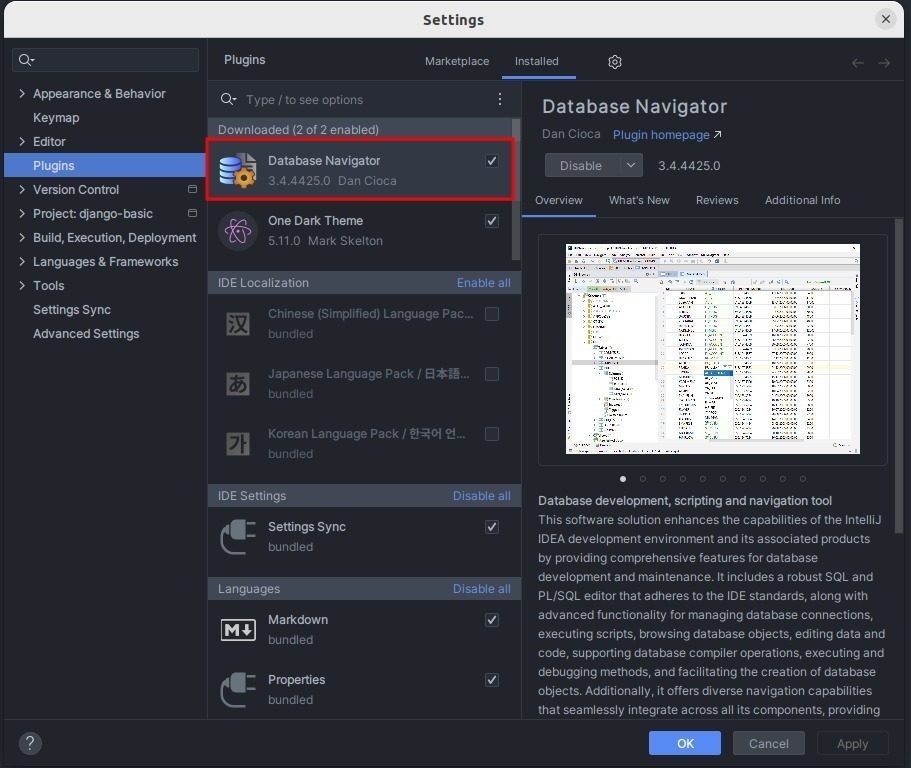Close the Settings dialog with X
This screenshot has height=768, width=911.
point(885,19)
